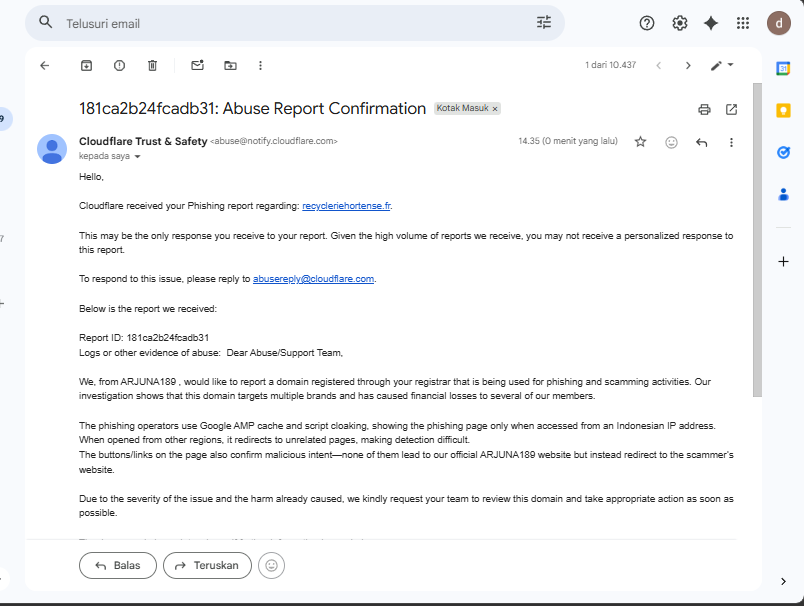Reply using the arrow icon in header
This screenshot has width=804, height=606.
tap(702, 143)
